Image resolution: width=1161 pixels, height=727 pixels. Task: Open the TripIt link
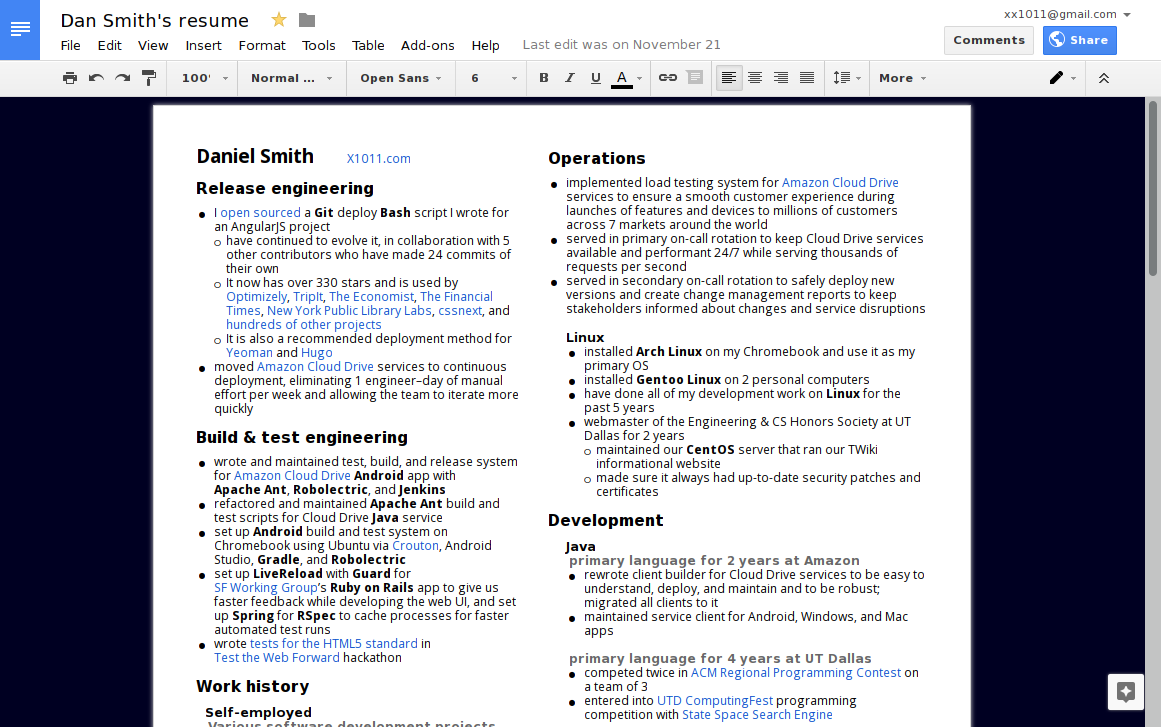(x=308, y=297)
